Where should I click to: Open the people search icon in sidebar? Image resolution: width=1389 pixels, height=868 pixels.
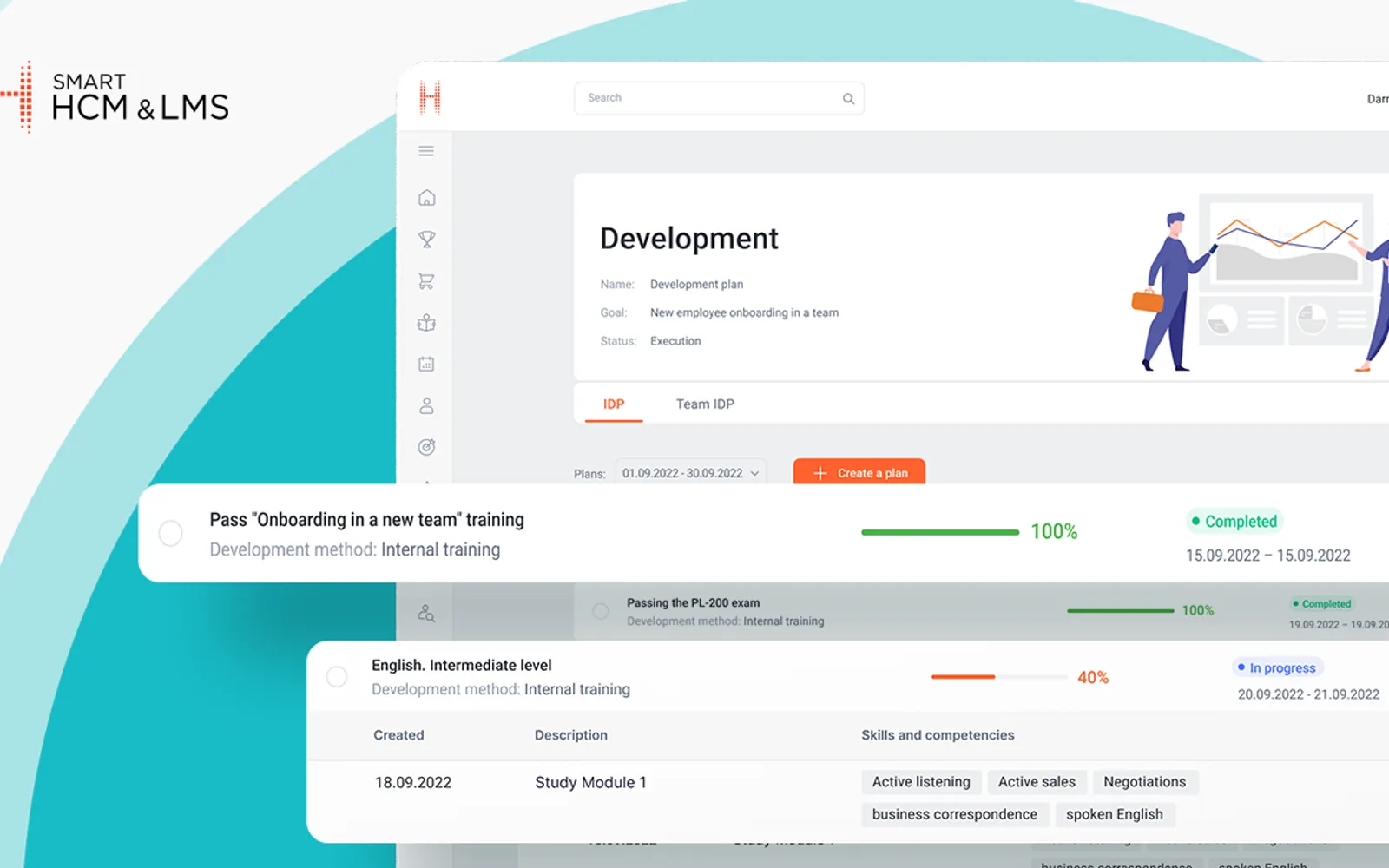pyautogui.click(x=426, y=613)
